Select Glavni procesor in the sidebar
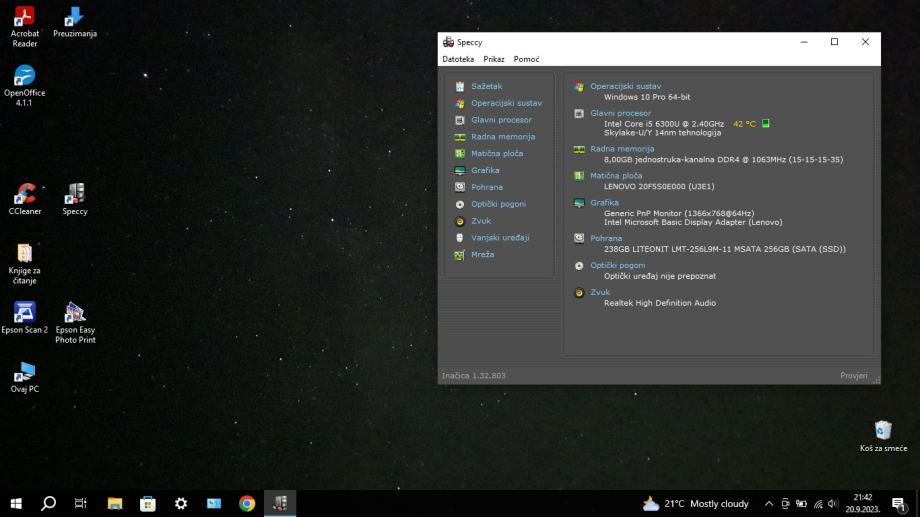The image size is (920, 517). click(x=501, y=120)
